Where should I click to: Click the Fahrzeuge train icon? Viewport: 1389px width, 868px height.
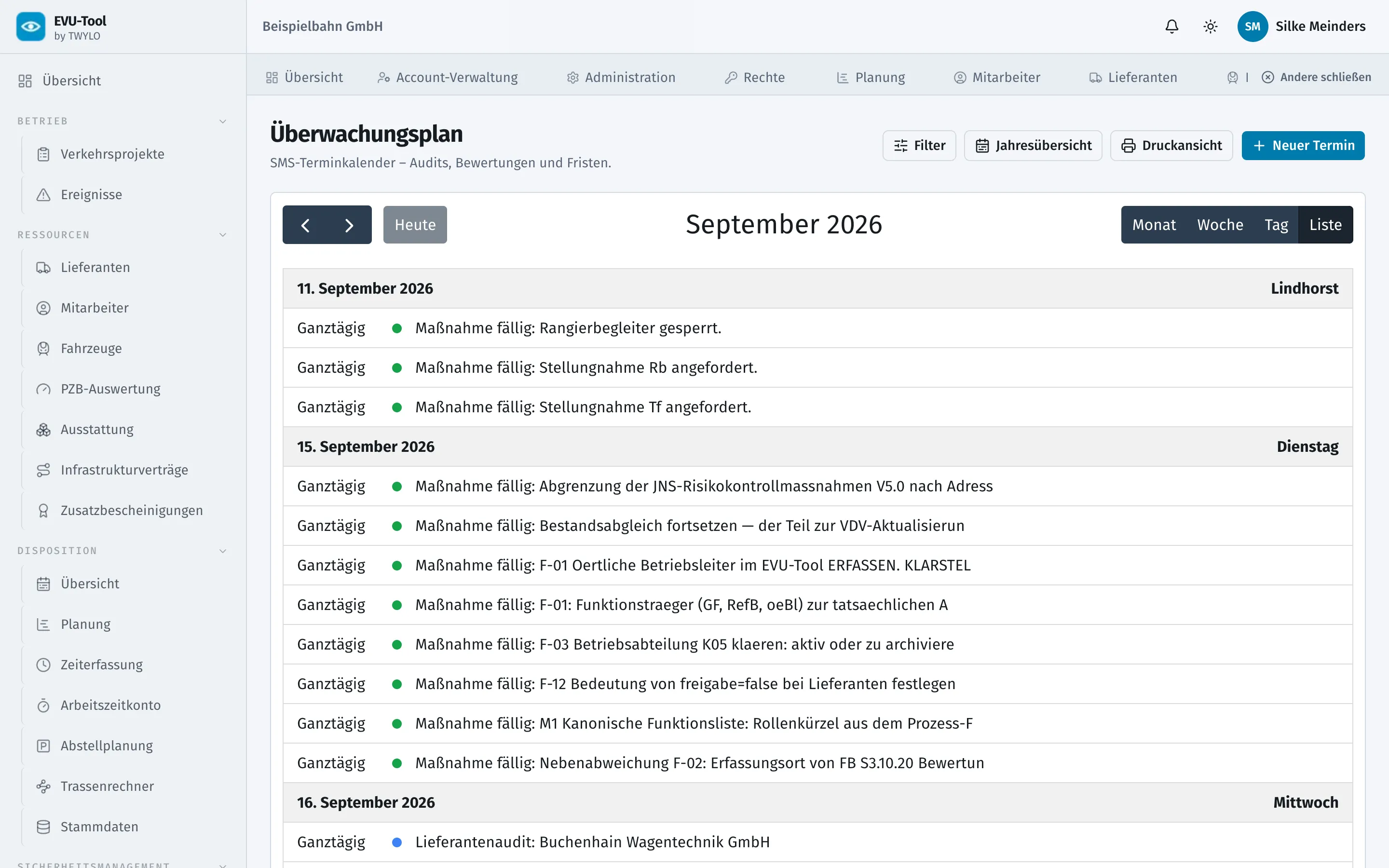coord(43,349)
